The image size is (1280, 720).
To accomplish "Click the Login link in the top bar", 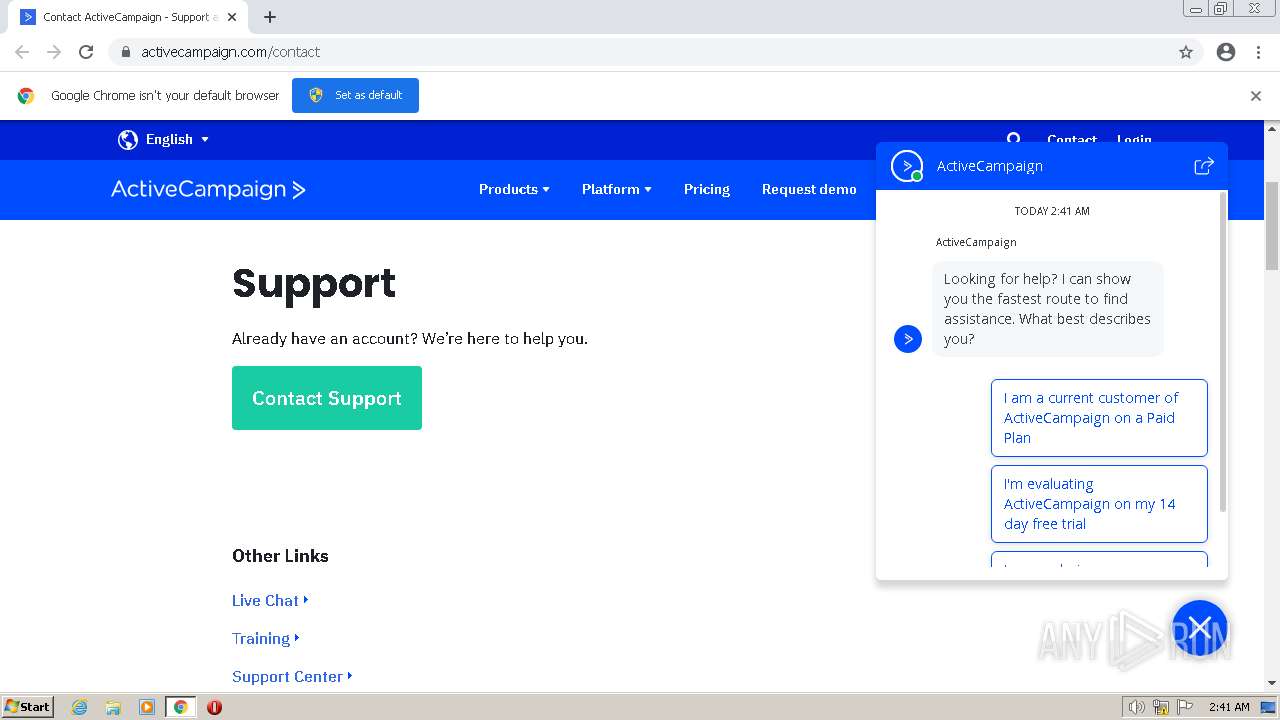I will point(1134,139).
